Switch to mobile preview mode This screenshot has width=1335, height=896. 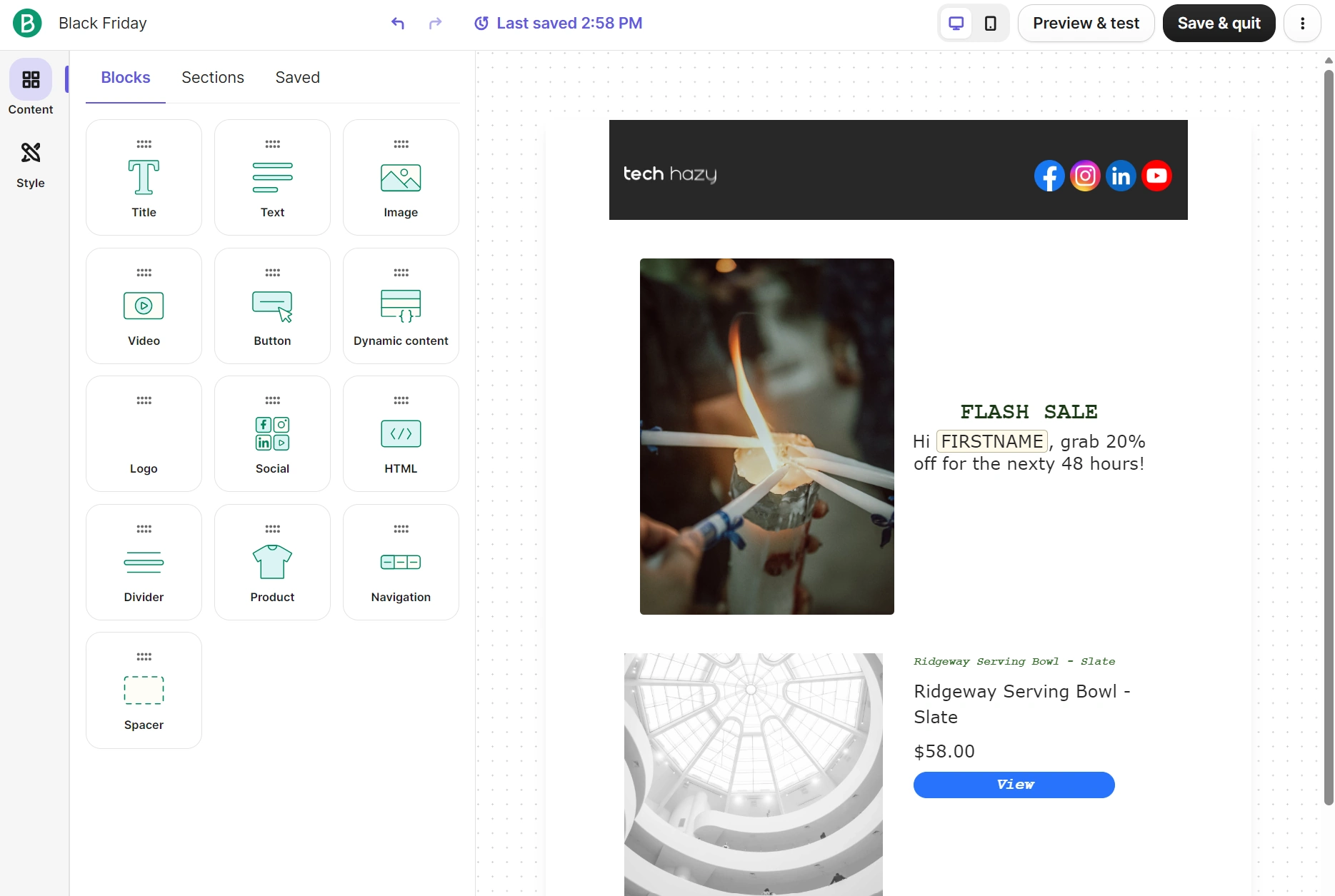tap(991, 24)
